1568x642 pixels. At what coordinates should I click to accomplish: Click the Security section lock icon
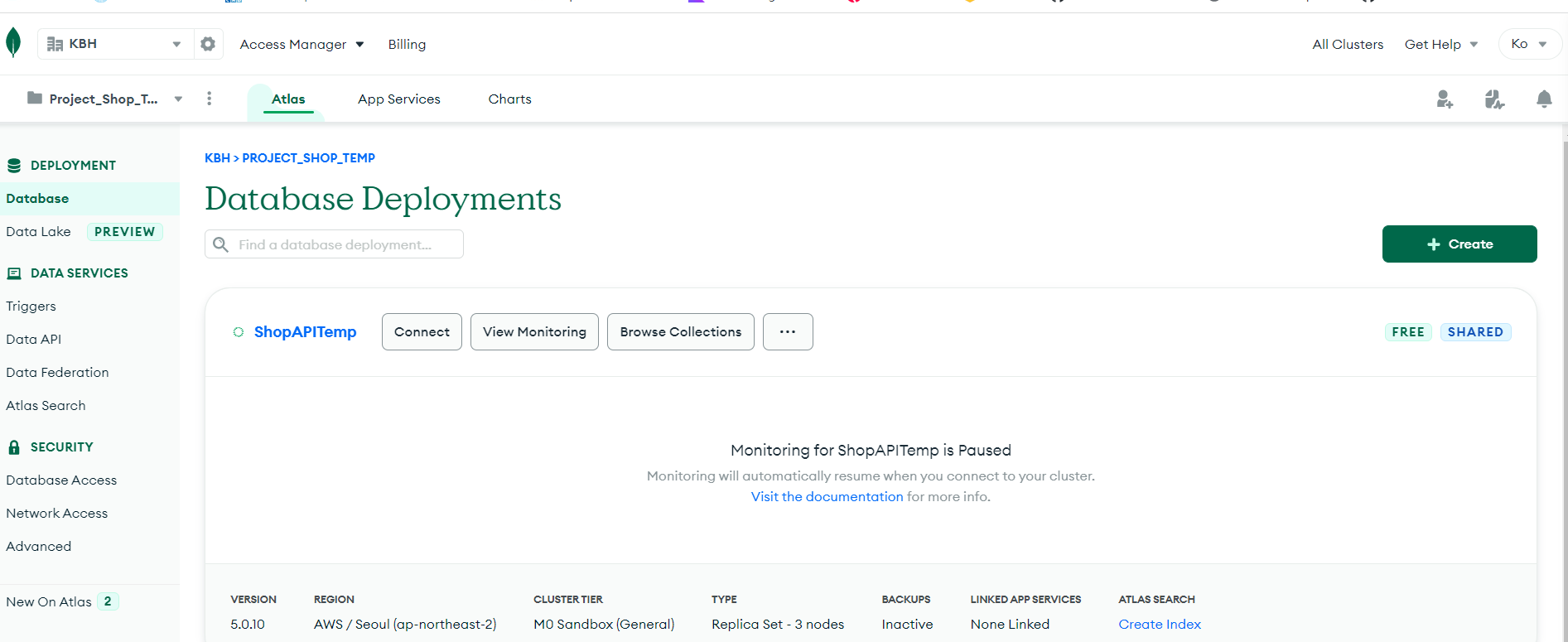[14, 447]
